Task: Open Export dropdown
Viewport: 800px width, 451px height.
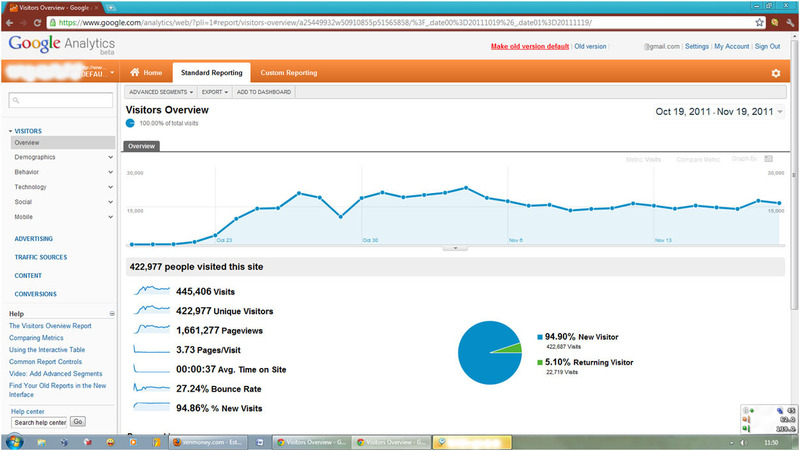Action: coord(215,92)
